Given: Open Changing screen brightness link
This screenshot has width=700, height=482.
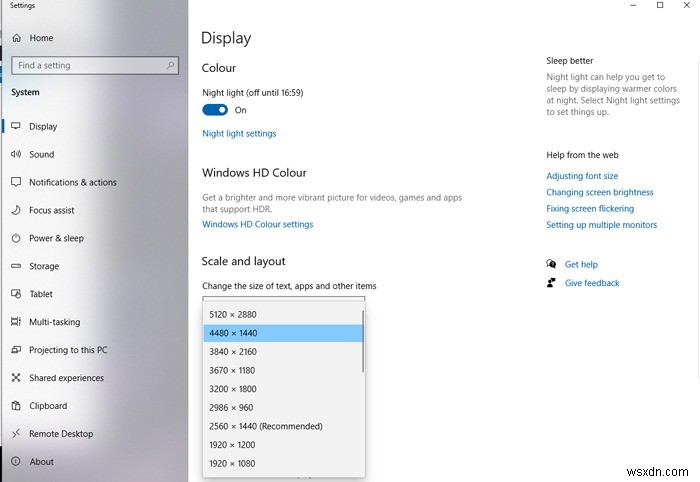Looking at the screenshot, I should tap(600, 192).
